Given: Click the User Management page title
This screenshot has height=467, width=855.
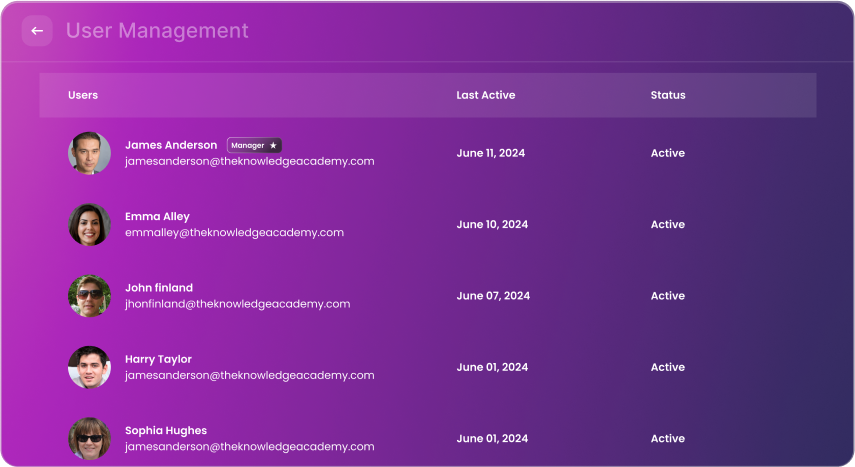Looking at the screenshot, I should (157, 31).
